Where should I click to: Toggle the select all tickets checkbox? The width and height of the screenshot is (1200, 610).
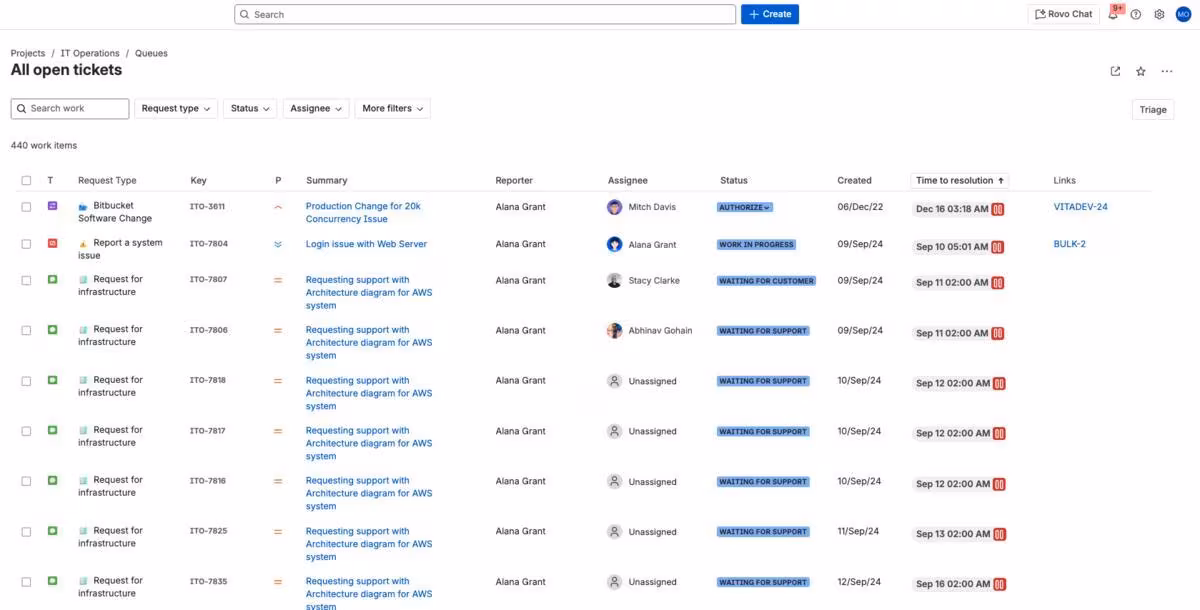pos(26,181)
